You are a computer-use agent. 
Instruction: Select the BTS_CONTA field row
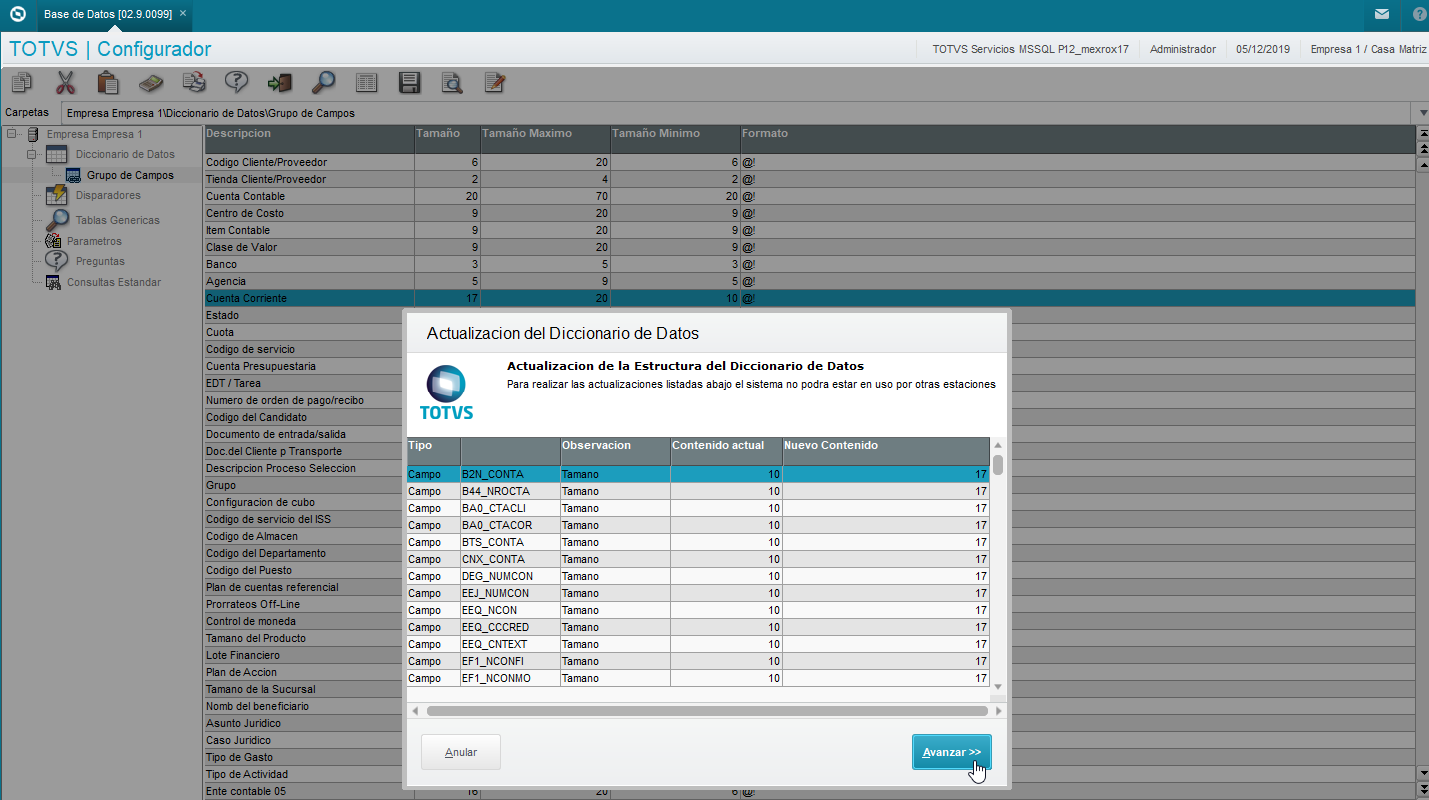[698, 542]
